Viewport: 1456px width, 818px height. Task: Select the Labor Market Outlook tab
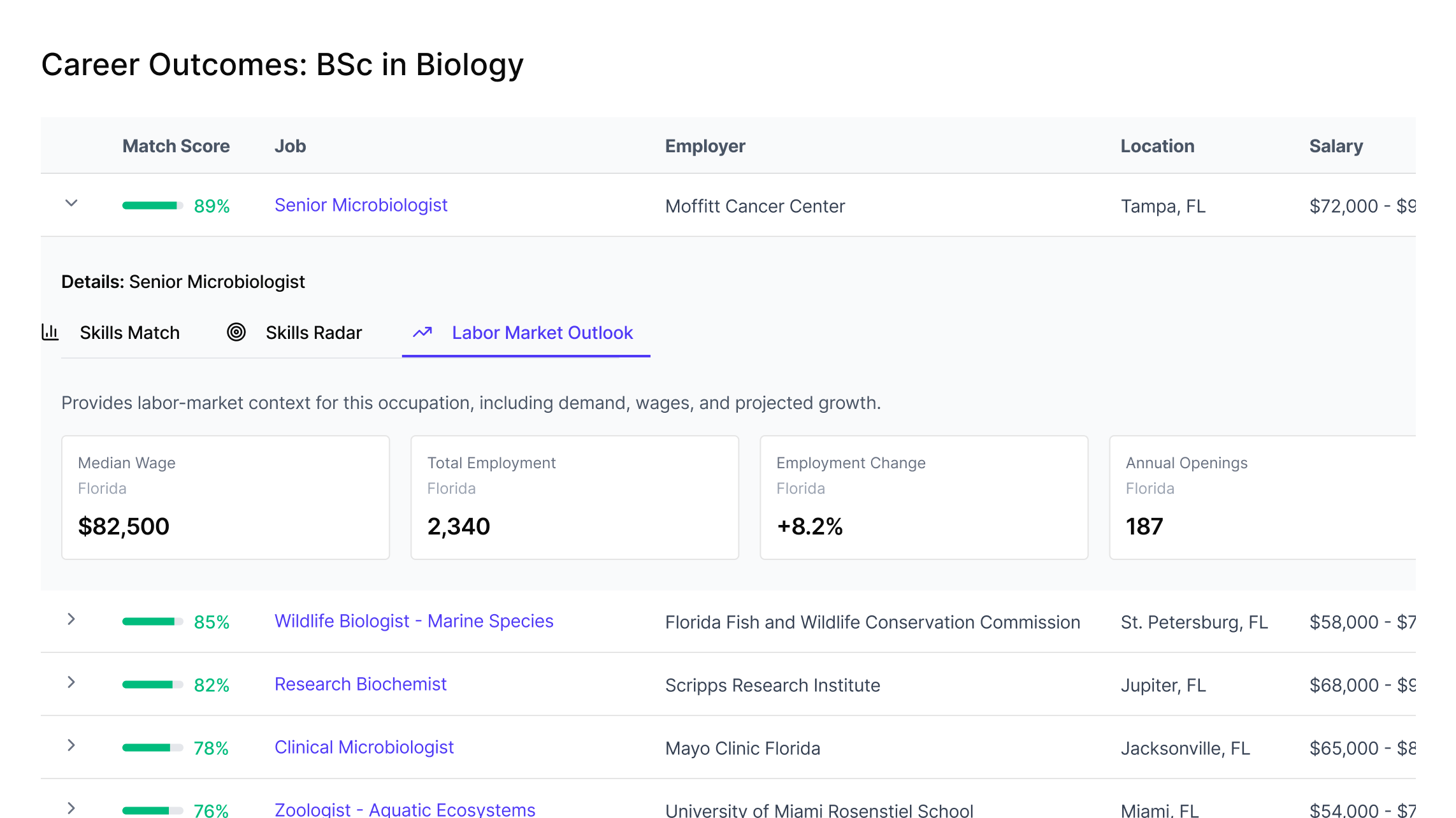pos(542,333)
